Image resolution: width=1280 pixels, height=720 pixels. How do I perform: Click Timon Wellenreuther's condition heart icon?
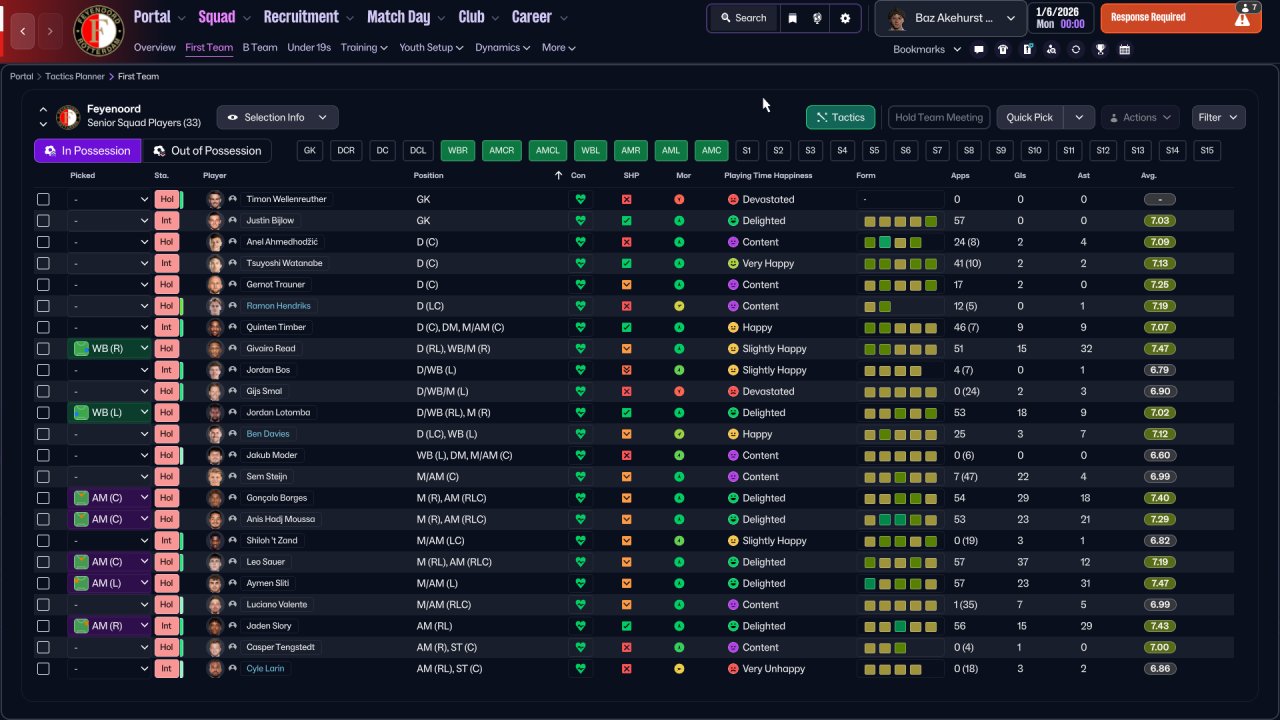[580, 199]
